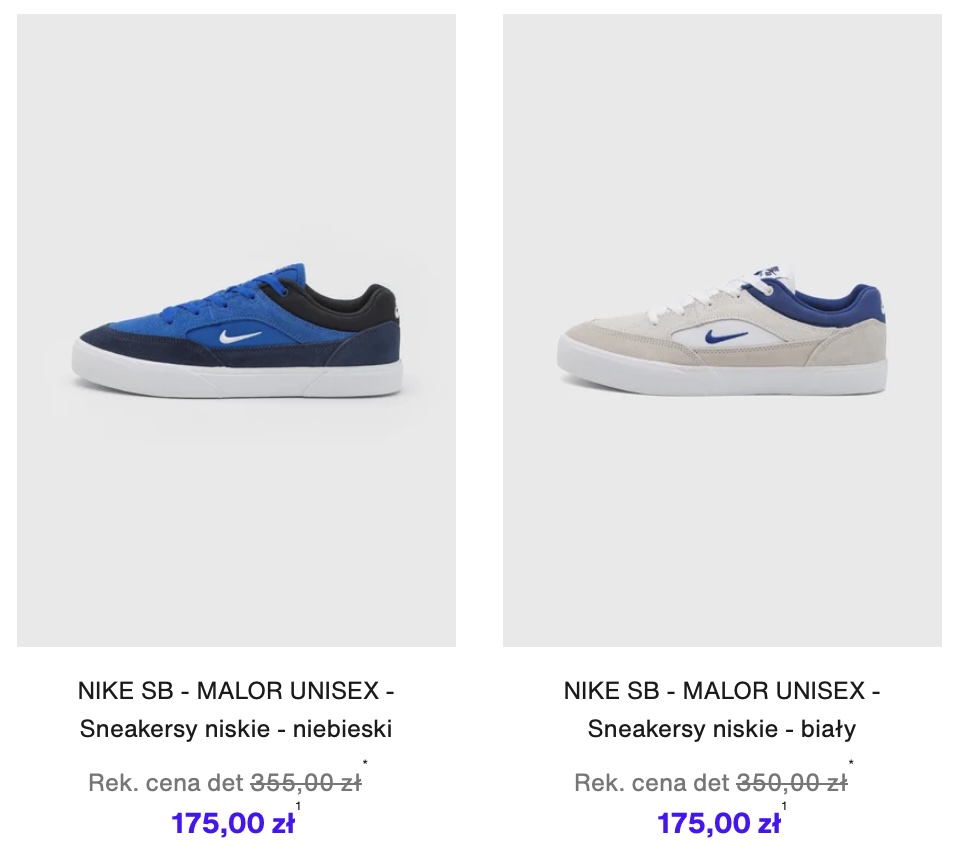Click the 175,00 zł sale price of the white sneaker

tap(719, 823)
